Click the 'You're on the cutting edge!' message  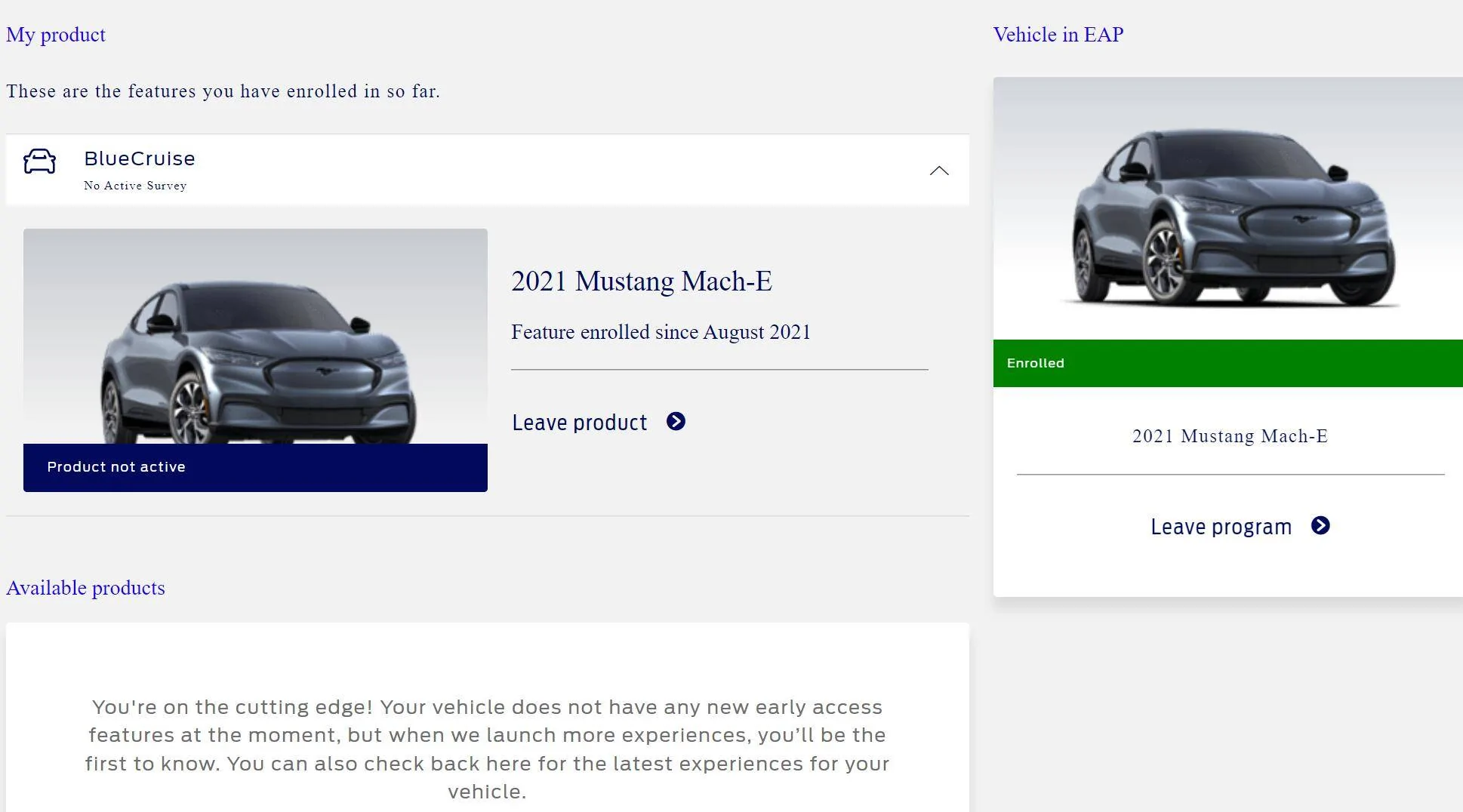[487, 749]
